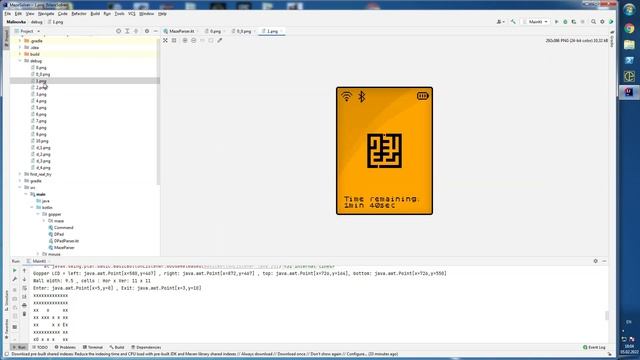
Task: Open IDE settings gear in top toolbar
Action: click(x=602, y=22)
